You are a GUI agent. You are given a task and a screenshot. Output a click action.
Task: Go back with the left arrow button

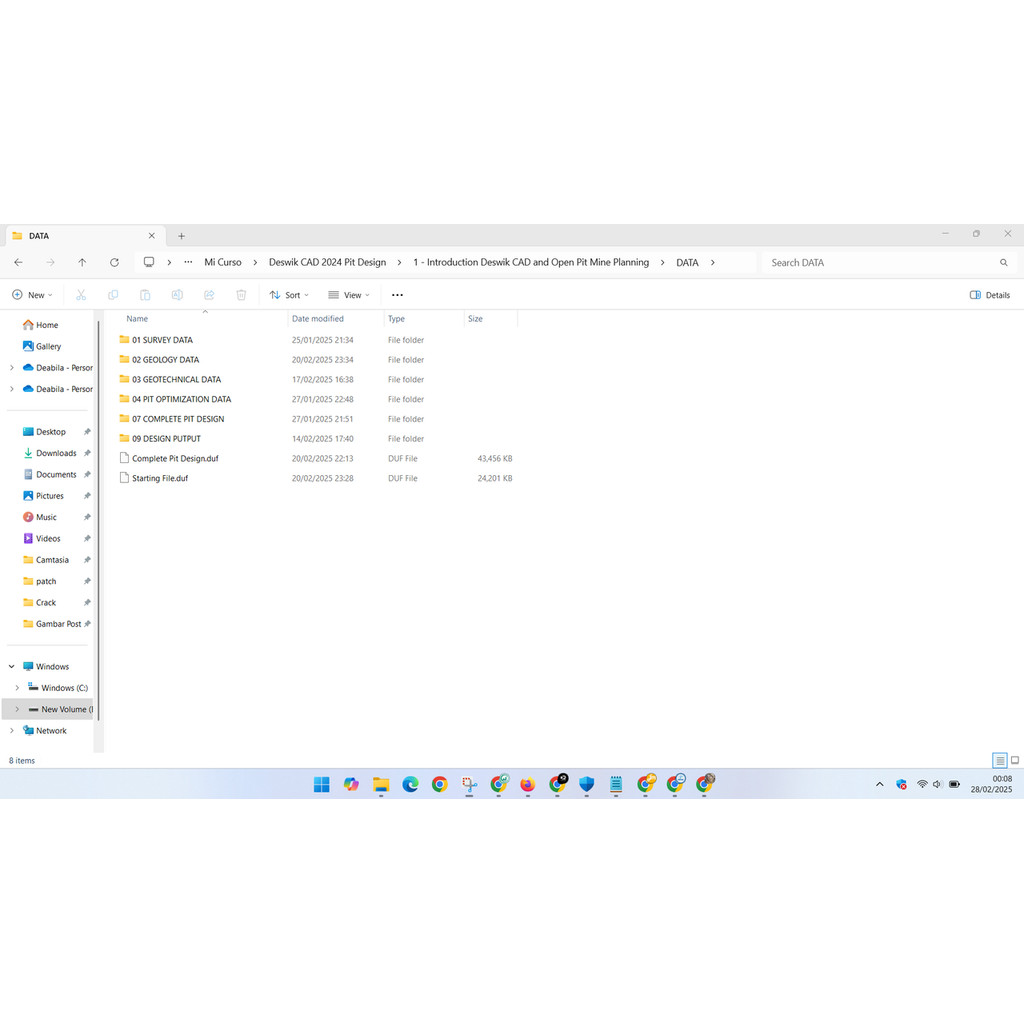point(18,263)
